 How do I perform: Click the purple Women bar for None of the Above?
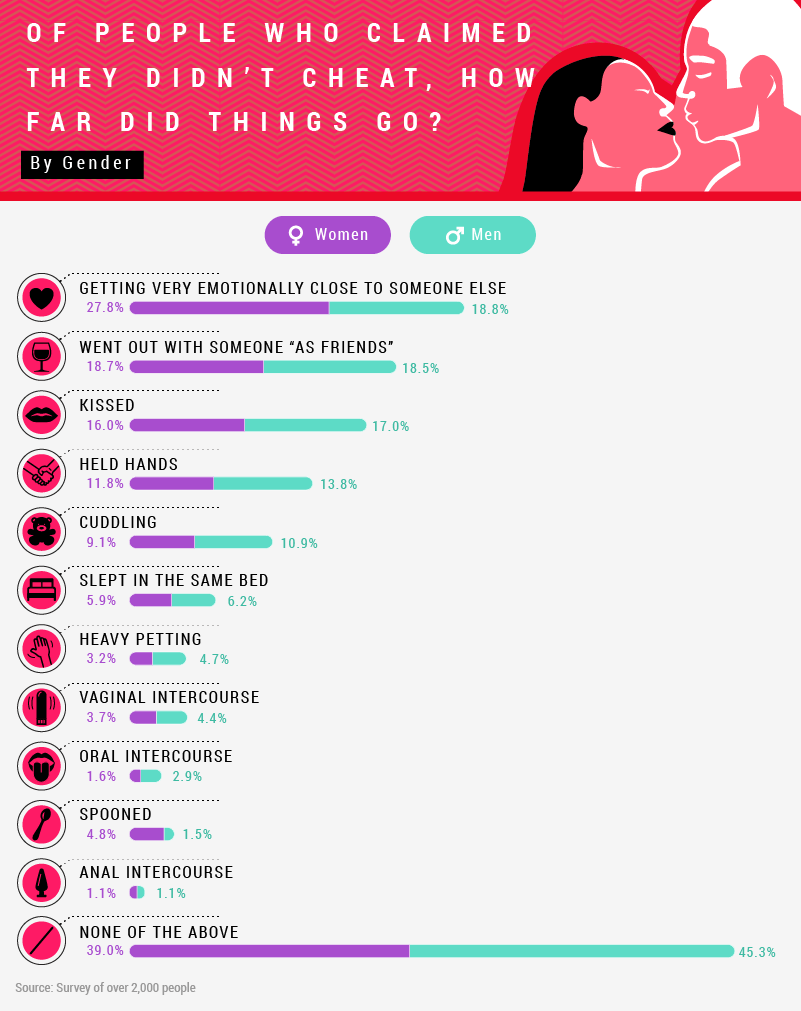(x=269, y=951)
